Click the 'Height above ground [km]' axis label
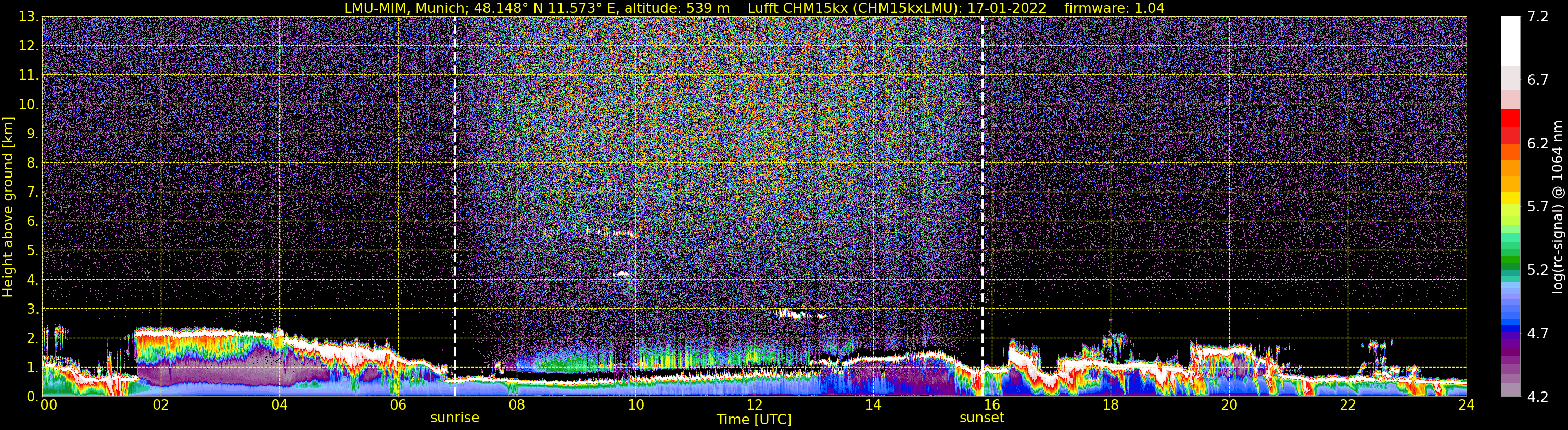1568x430 pixels. (8, 207)
